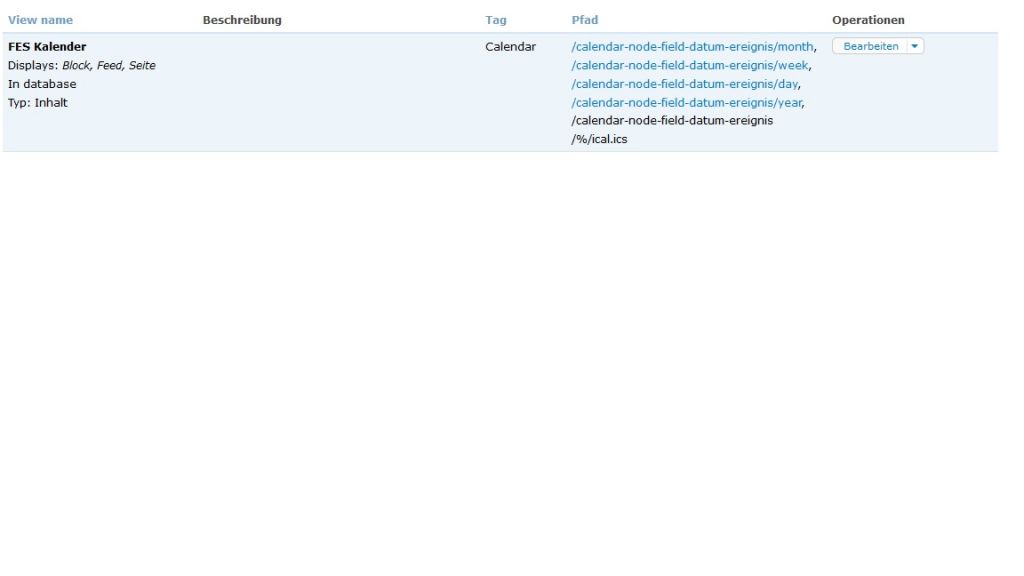The height and width of the screenshot is (576, 1024).
Task: Click the Beschreibung column header
Action: click(241, 20)
